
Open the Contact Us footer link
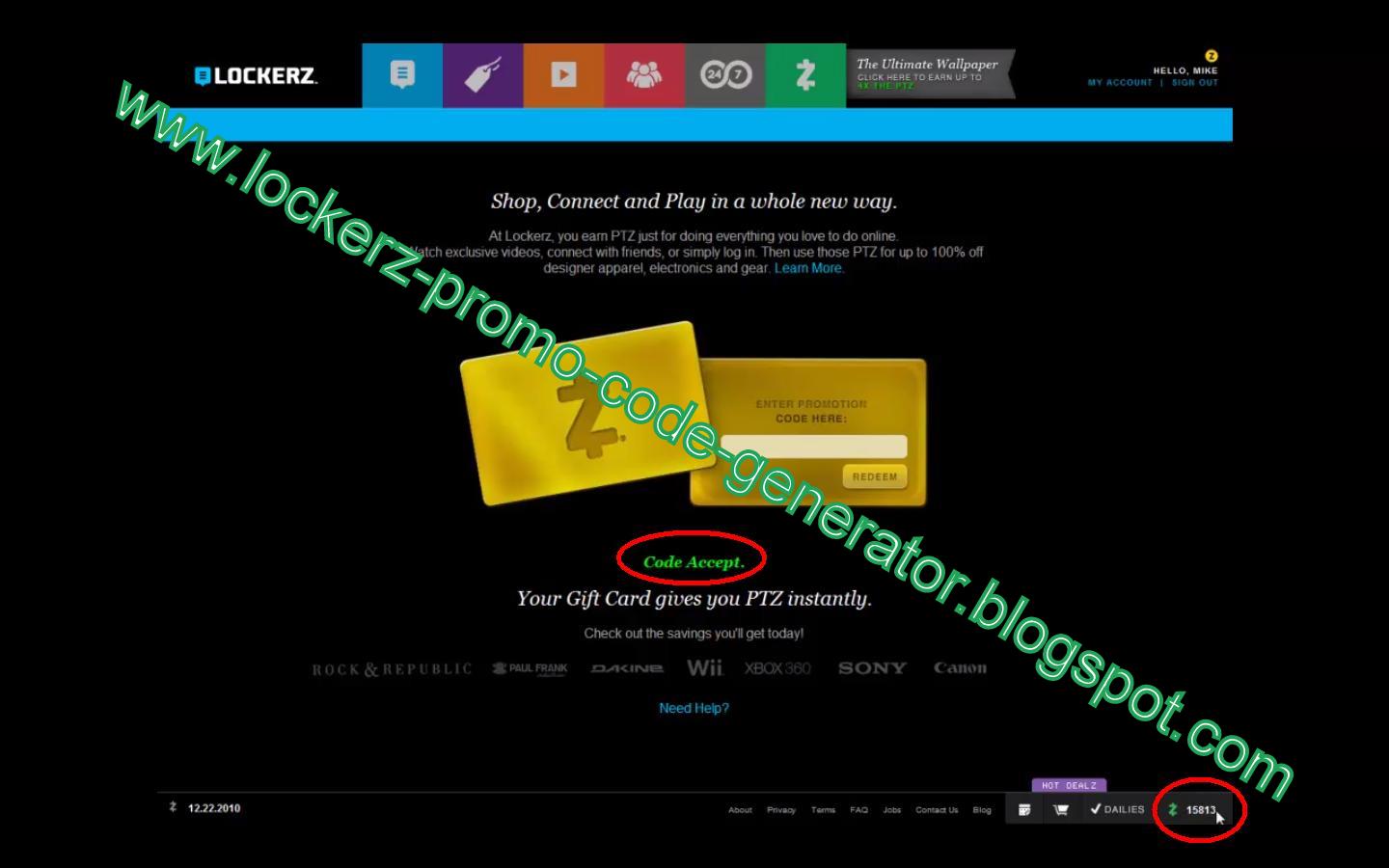click(x=937, y=810)
